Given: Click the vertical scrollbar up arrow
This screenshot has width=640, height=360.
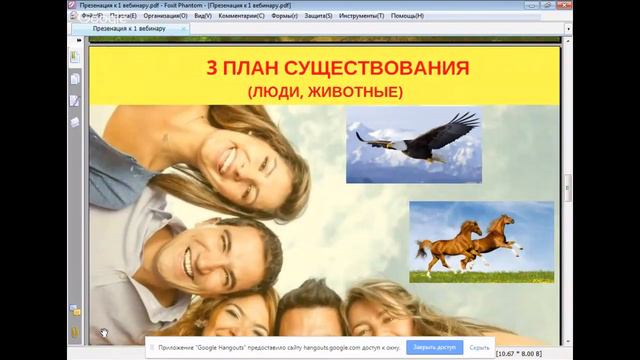Looking at the screenshot, I should [x=567, y=41].
